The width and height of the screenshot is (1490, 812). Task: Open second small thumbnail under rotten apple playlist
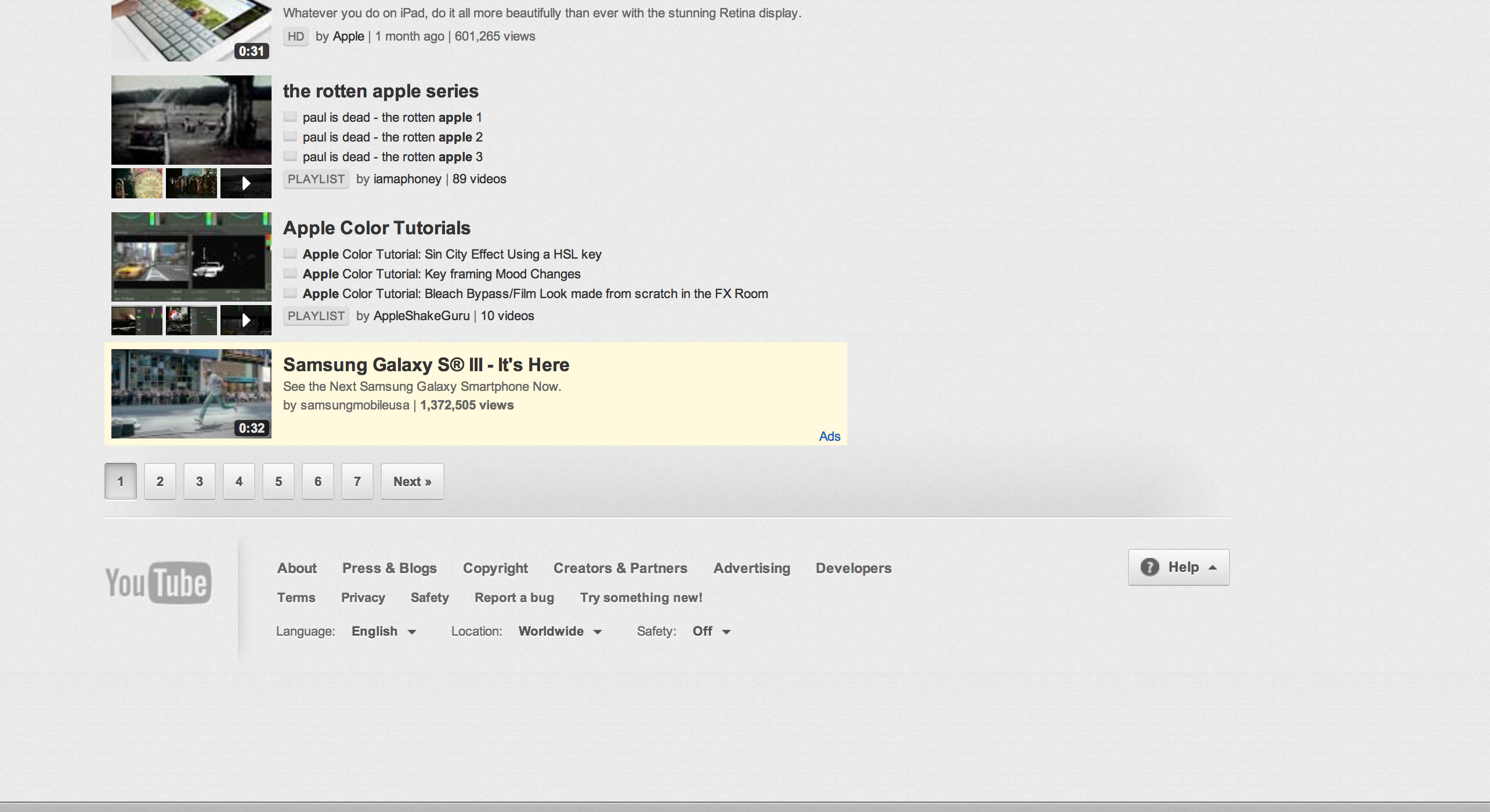click(x=191, y=183)
